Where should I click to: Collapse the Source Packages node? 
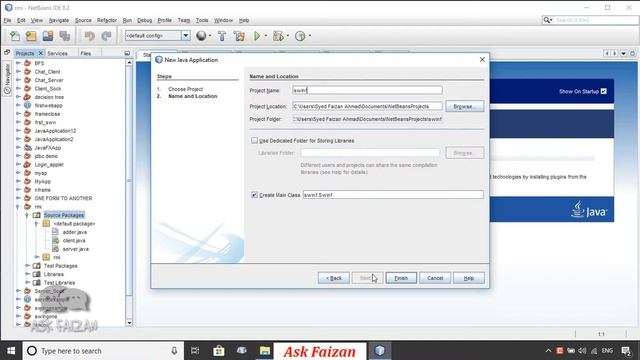tap(27, 215)
